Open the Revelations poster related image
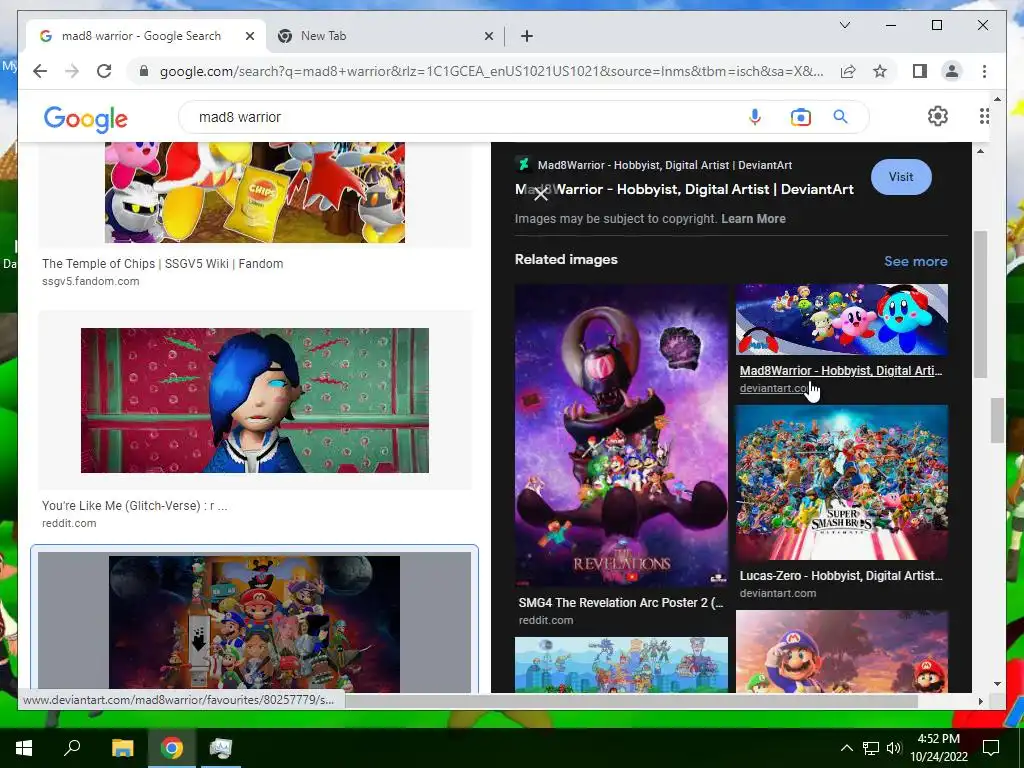The image size is (1024, 768). pyautogui.click(x=621, y=435)
